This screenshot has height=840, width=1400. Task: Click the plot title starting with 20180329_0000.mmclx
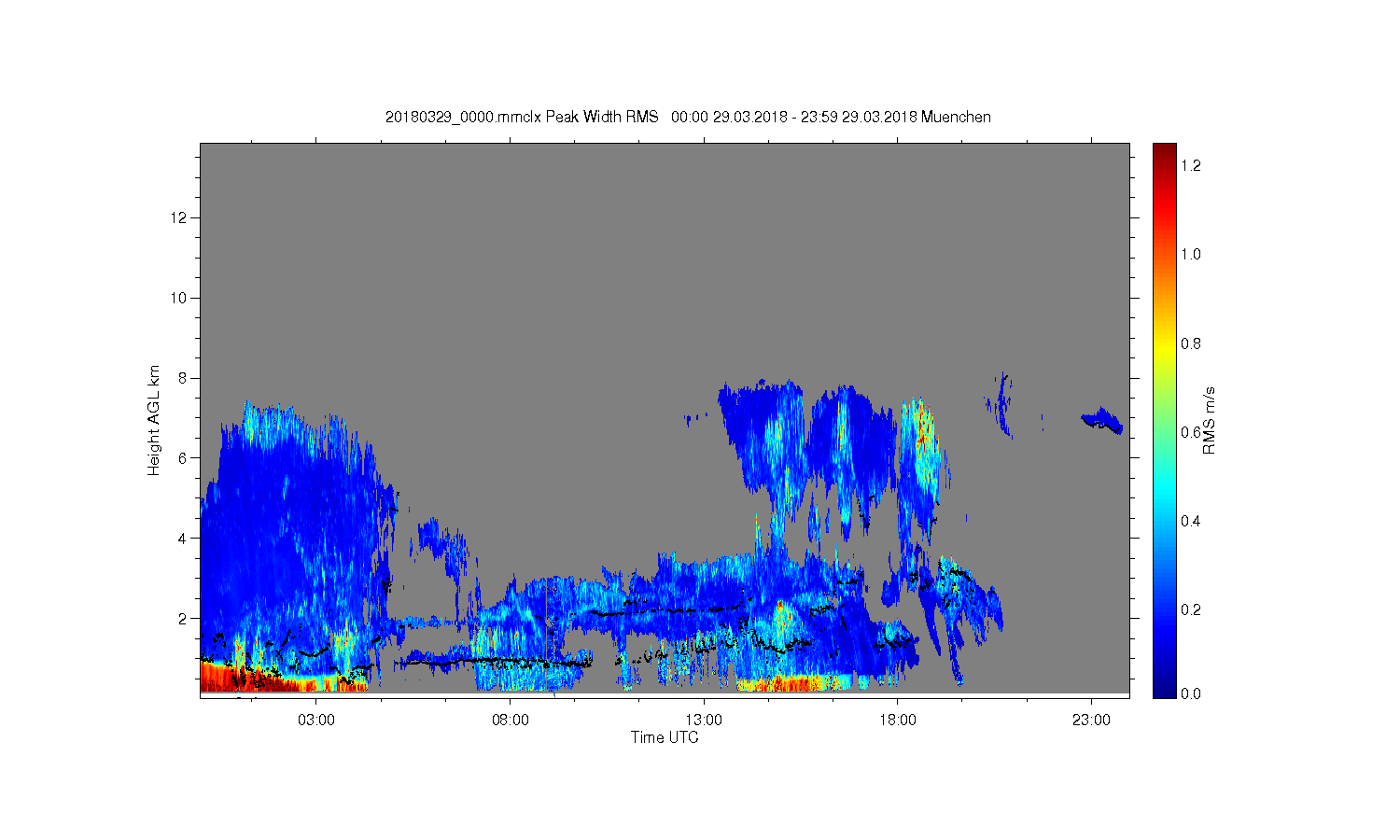[688, 117]
